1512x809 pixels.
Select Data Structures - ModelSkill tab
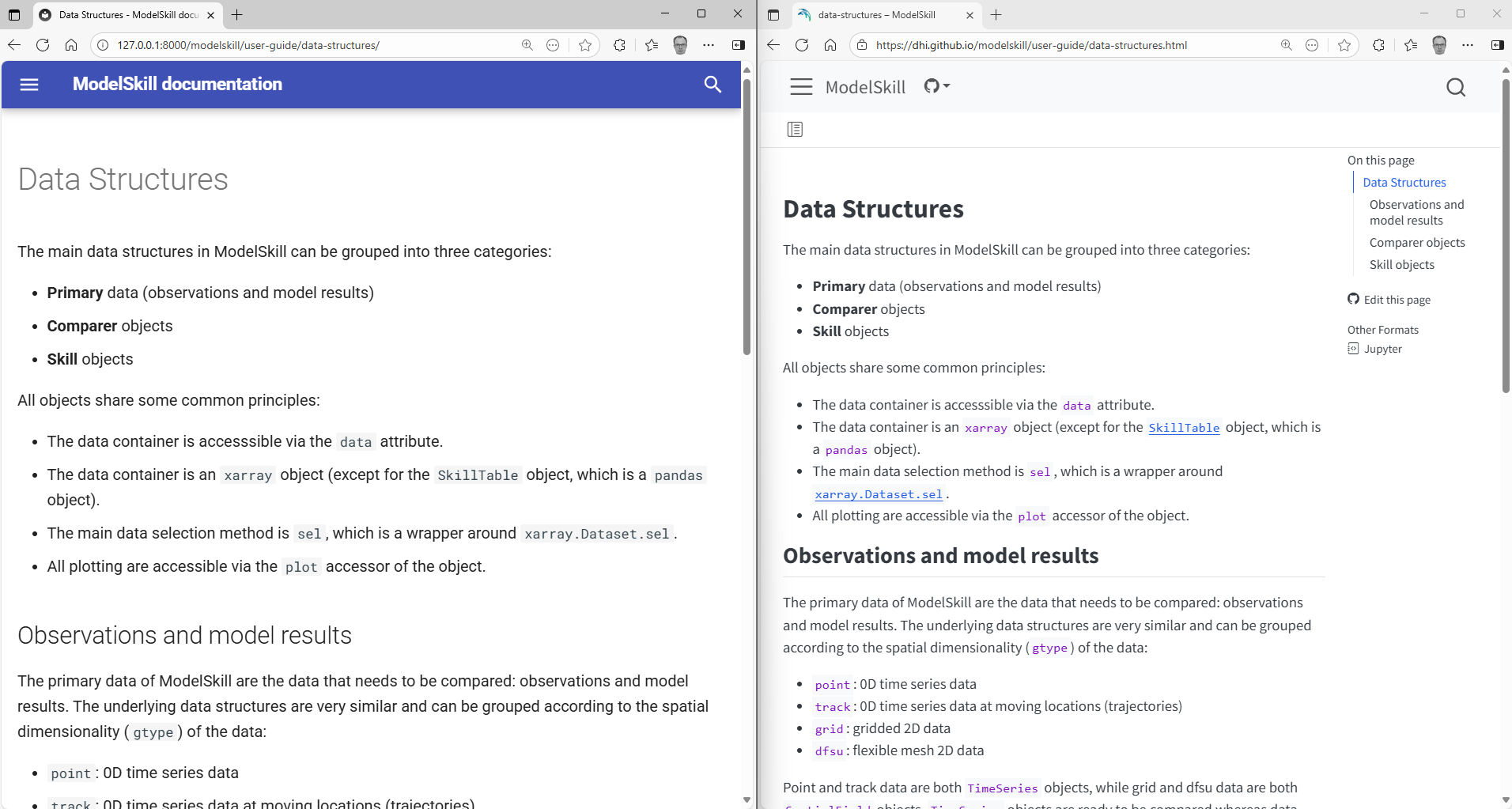[x=127, y=15]
